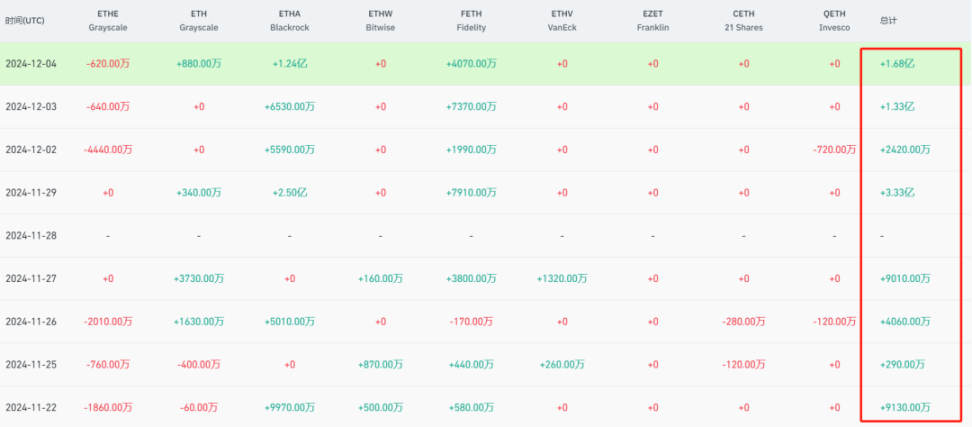Click the 总计 total column header

(x=888, y=20)
